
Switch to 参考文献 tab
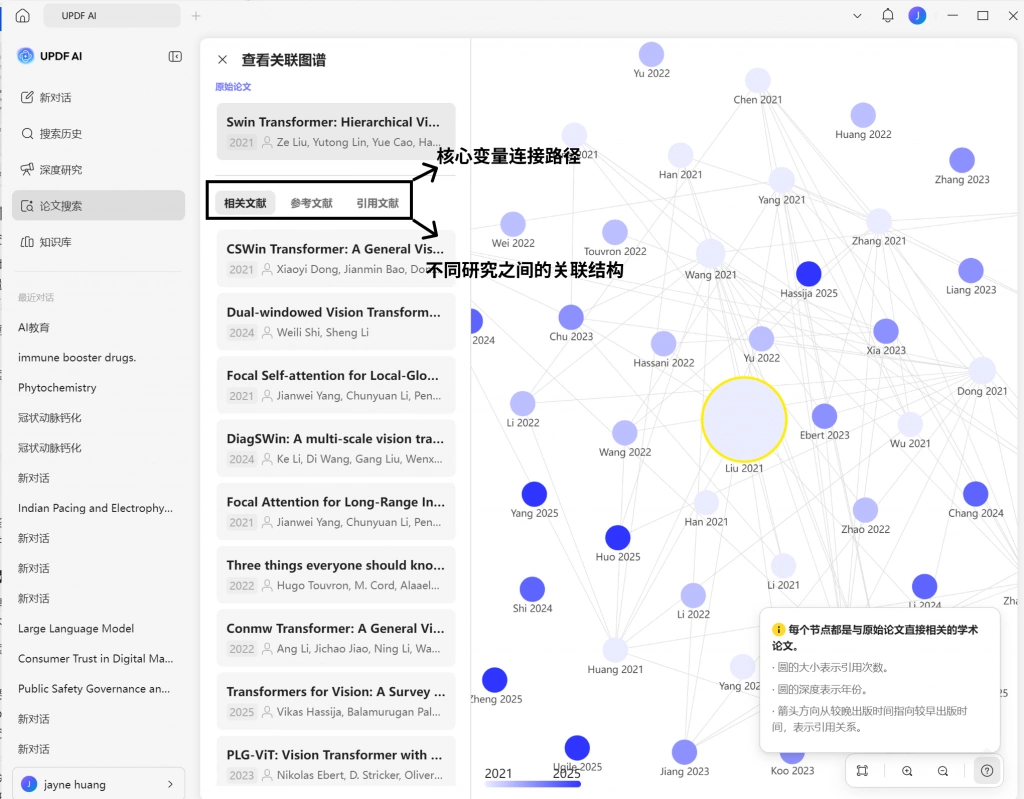312,203
